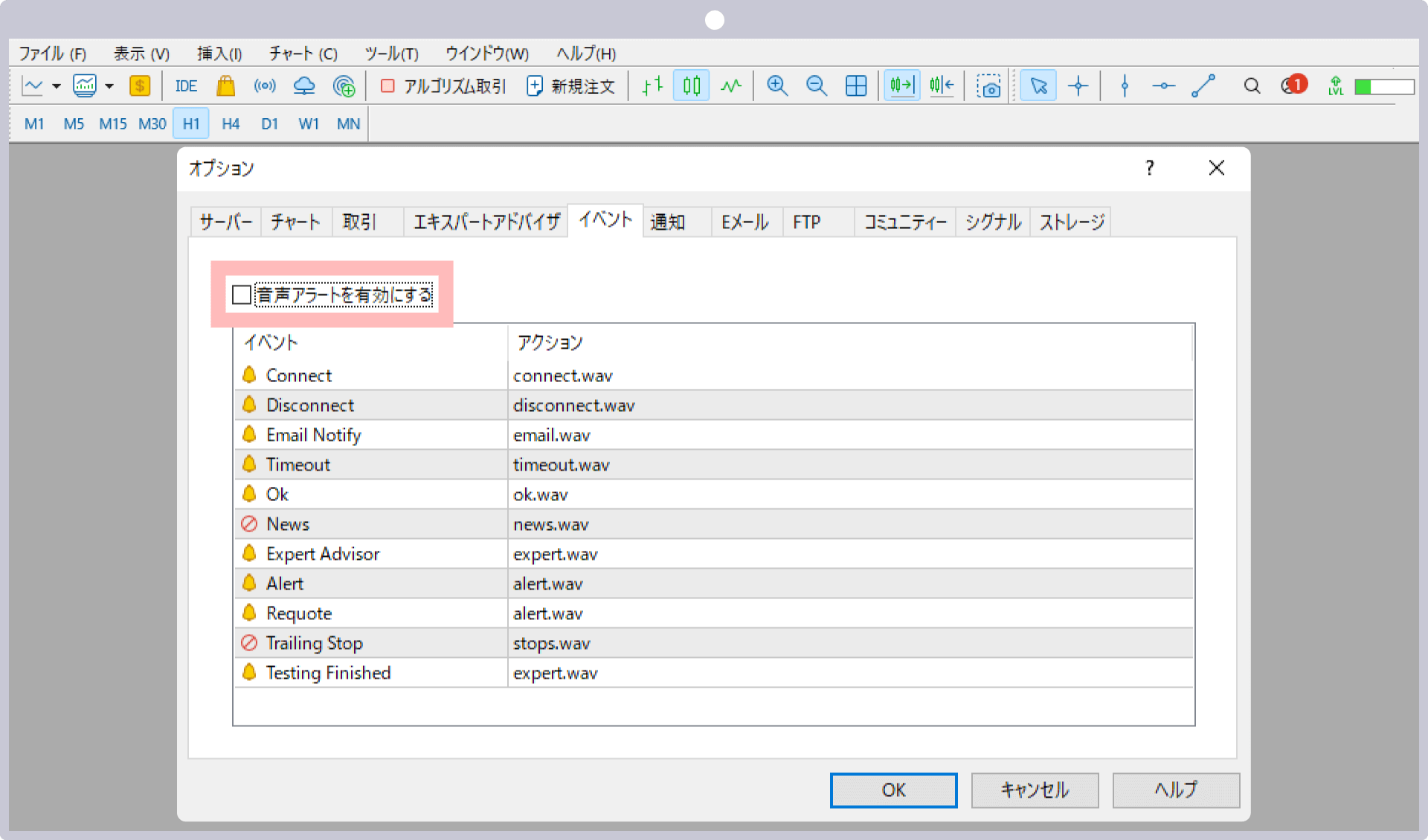This screenshot has height=840, width=1428.
Task: Switch to bar chart icon
Action: (x=652, y=86)
